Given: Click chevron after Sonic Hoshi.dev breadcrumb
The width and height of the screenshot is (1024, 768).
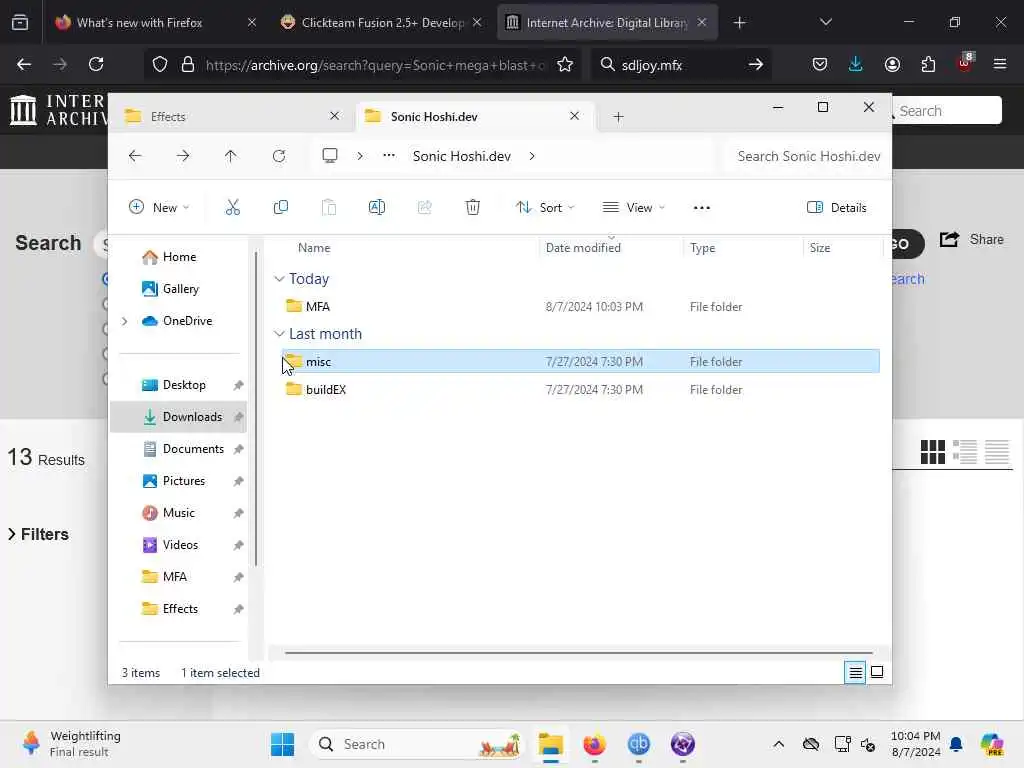Looking at the screenshot, I should (532, 156).
